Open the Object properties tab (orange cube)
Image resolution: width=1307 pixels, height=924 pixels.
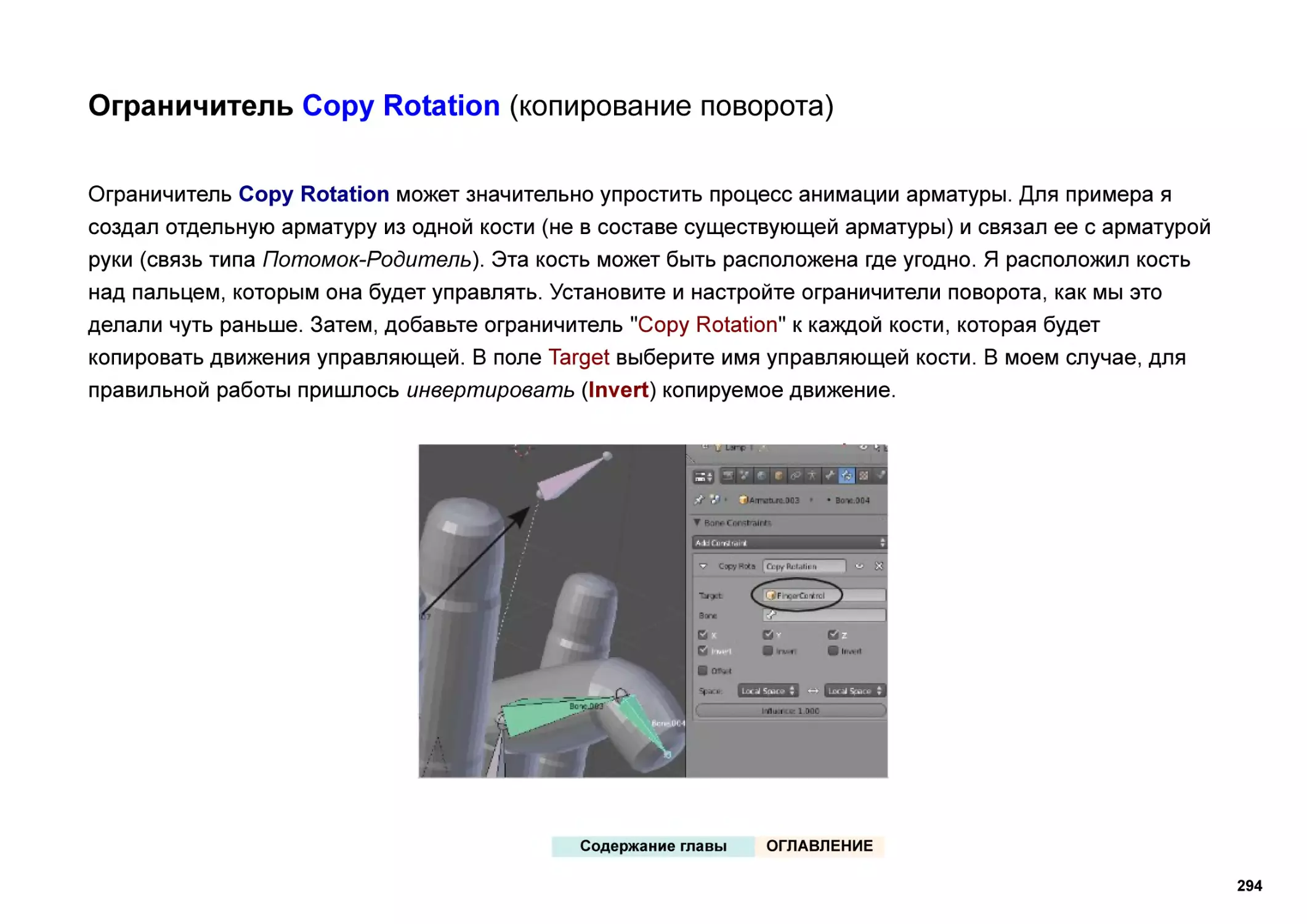pyautogui.click(x=779, y=476)
